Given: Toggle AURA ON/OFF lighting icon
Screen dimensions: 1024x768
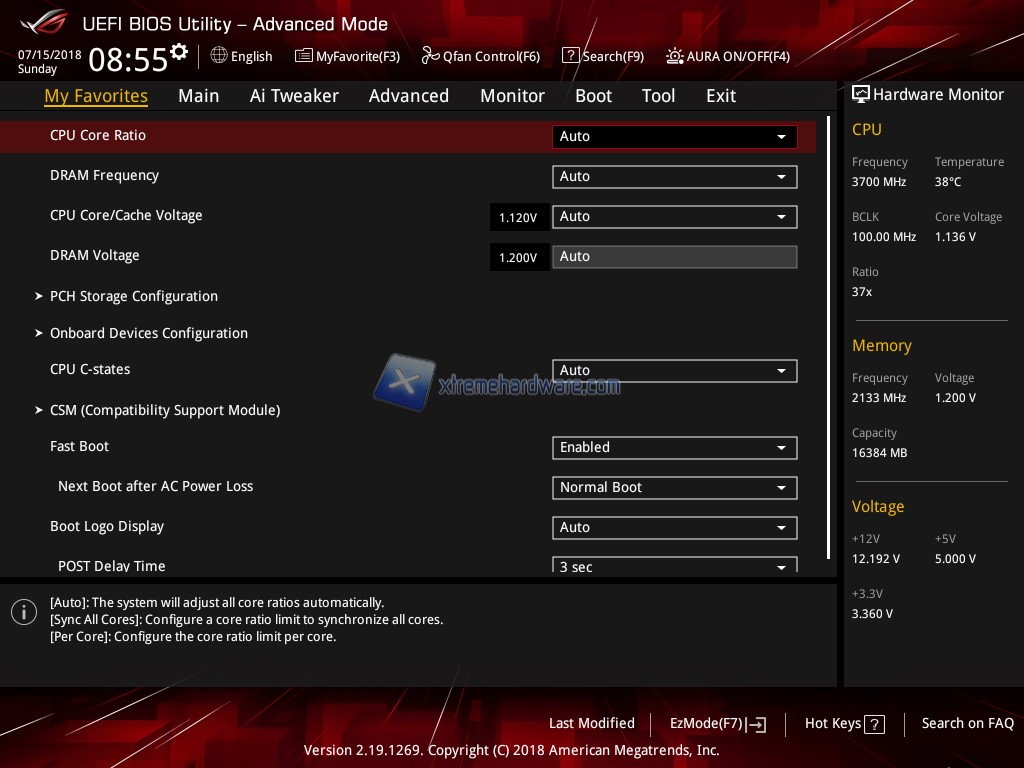Looking at the screenshot, I should point(675,56).
